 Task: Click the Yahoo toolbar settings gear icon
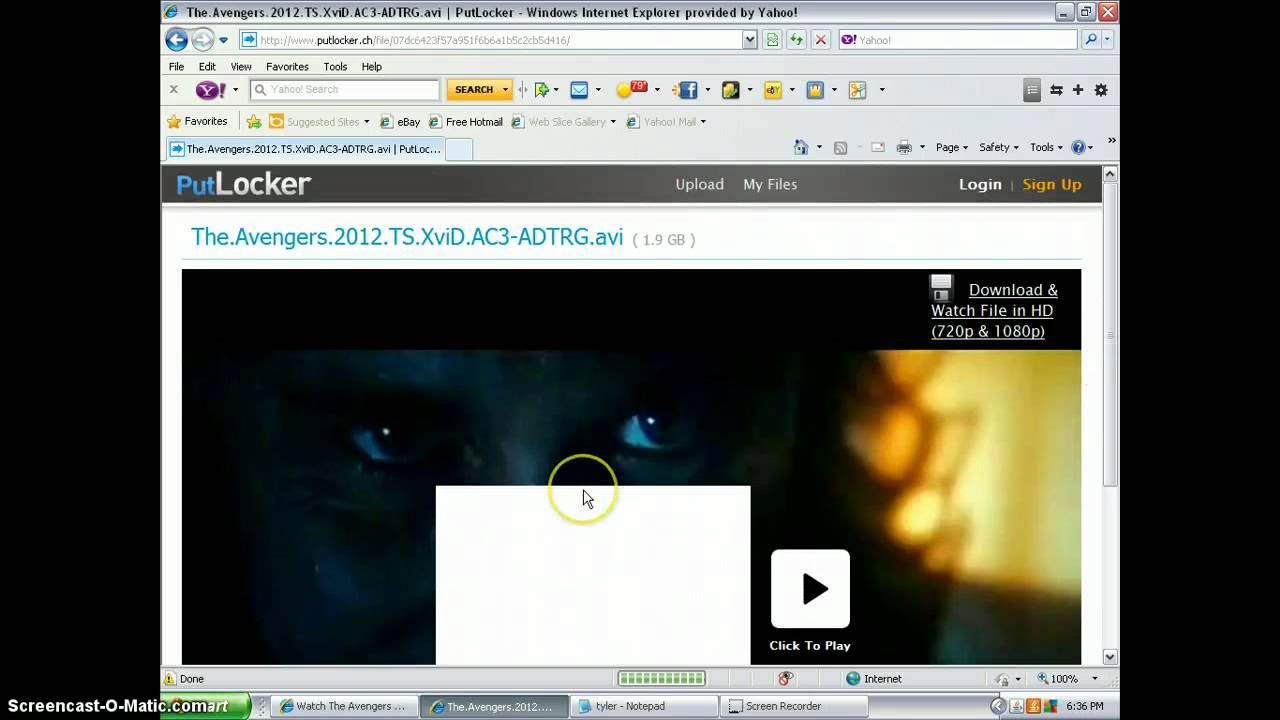[1101, 90]
